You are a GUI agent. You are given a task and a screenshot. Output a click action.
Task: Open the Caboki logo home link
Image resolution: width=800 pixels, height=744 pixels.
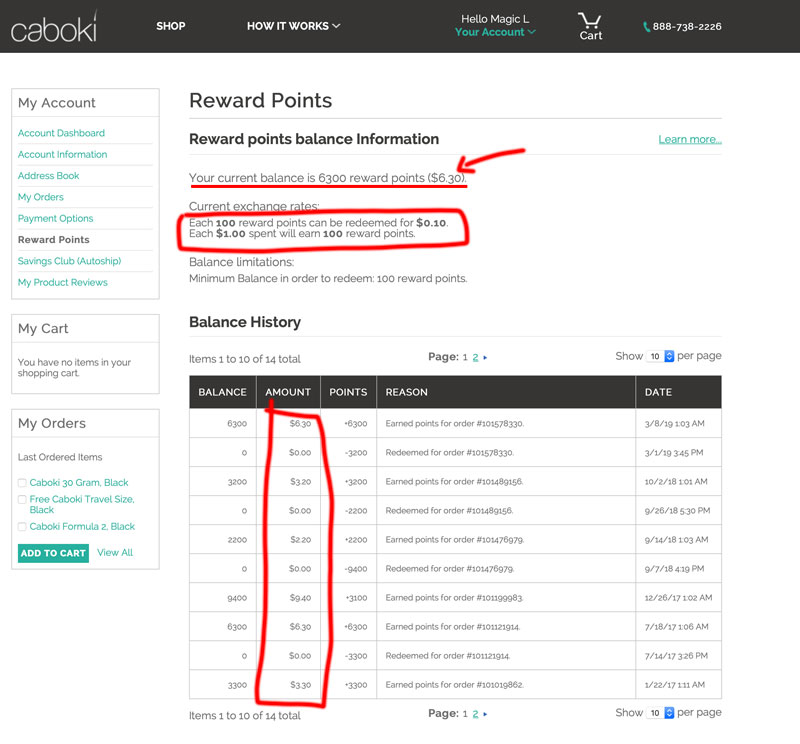[54, 28]
